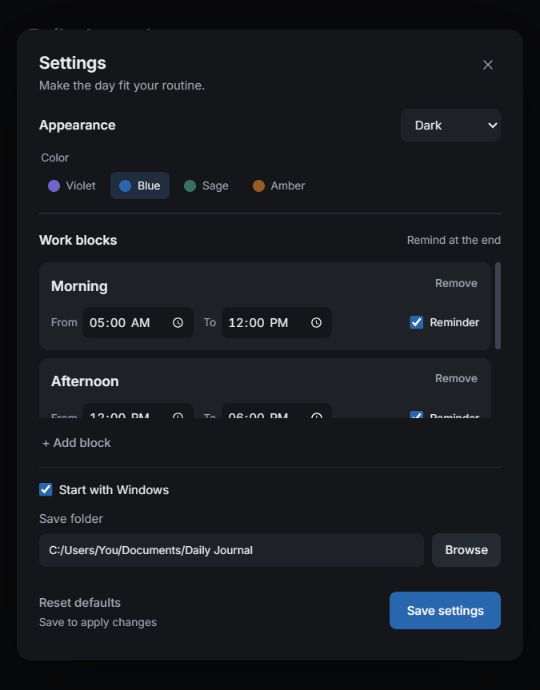Pick the Amber color option

coord(279,186)
